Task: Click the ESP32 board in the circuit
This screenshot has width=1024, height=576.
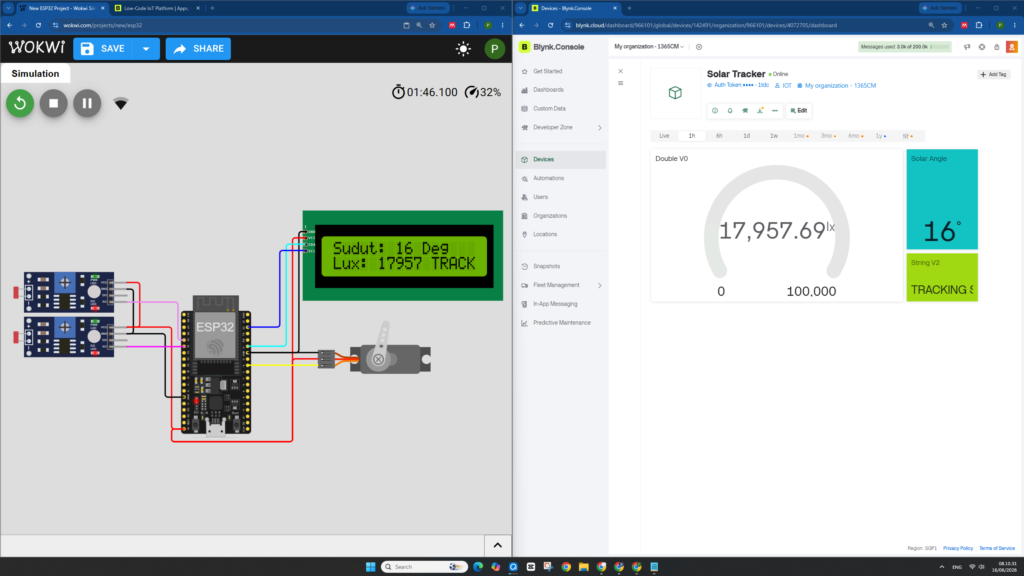Action: [216, 364]
